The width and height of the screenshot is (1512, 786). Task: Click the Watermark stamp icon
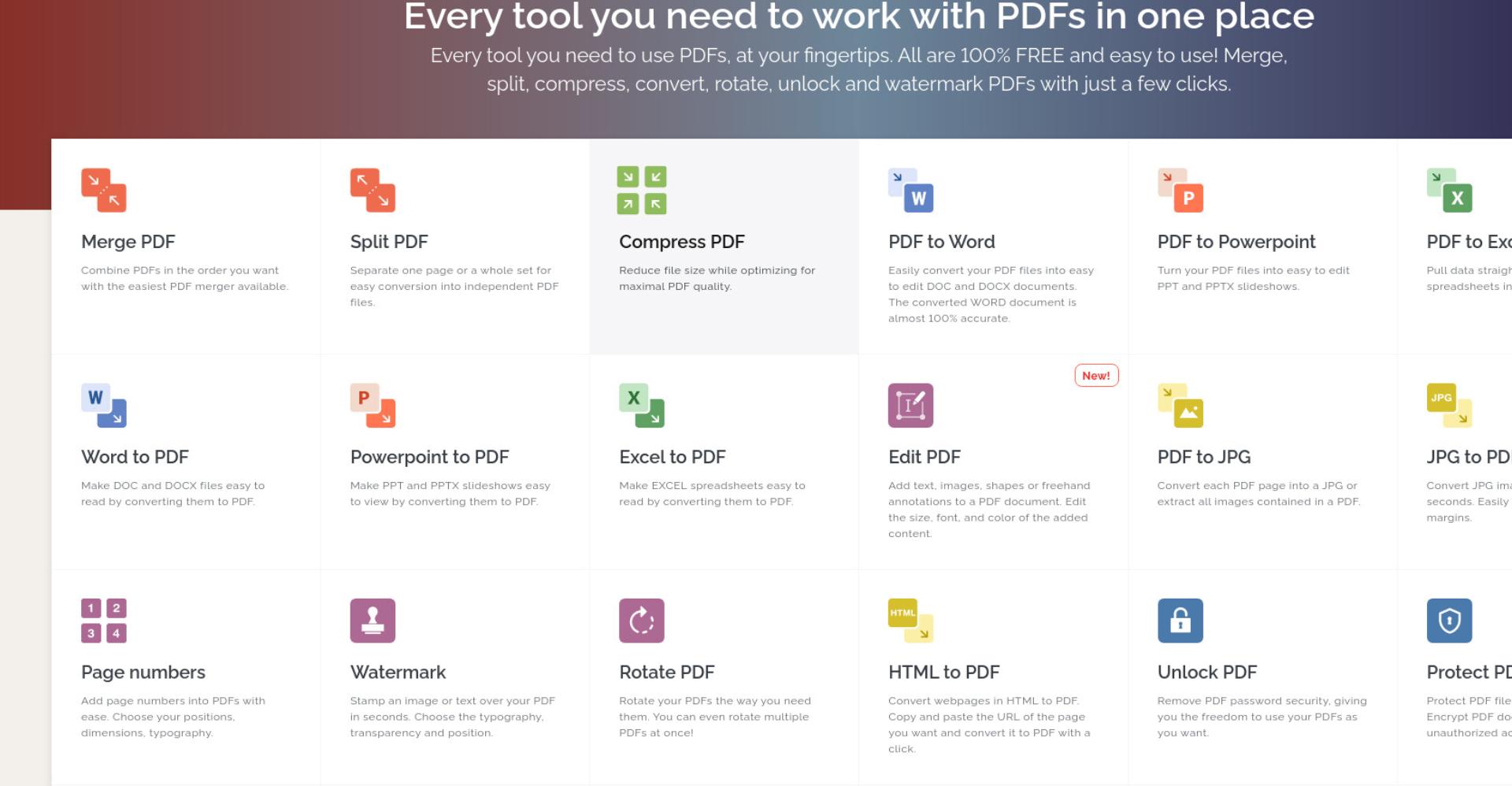(x=372, y=621)
